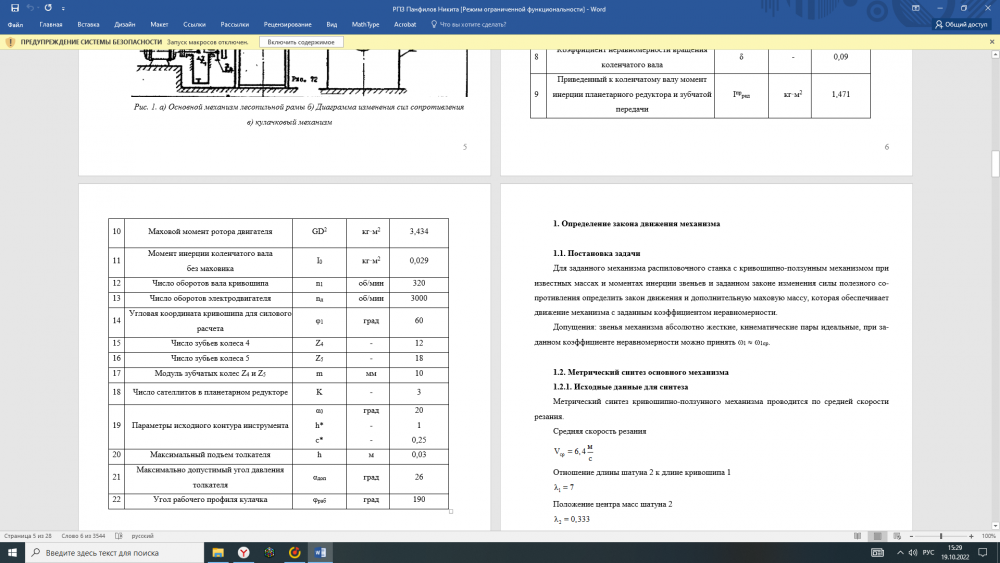Click heading '1.1. Постановка задачи'
Viewport: 1000px width, 563px height.
click(596, 253)
